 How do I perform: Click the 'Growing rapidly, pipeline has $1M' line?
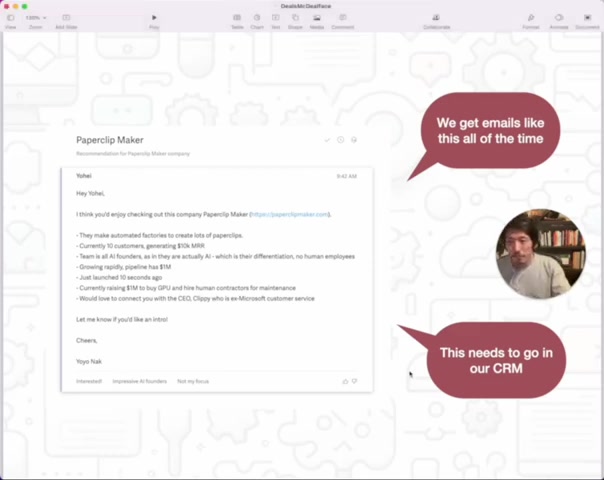pyautogui.click(x=124, y=267)
